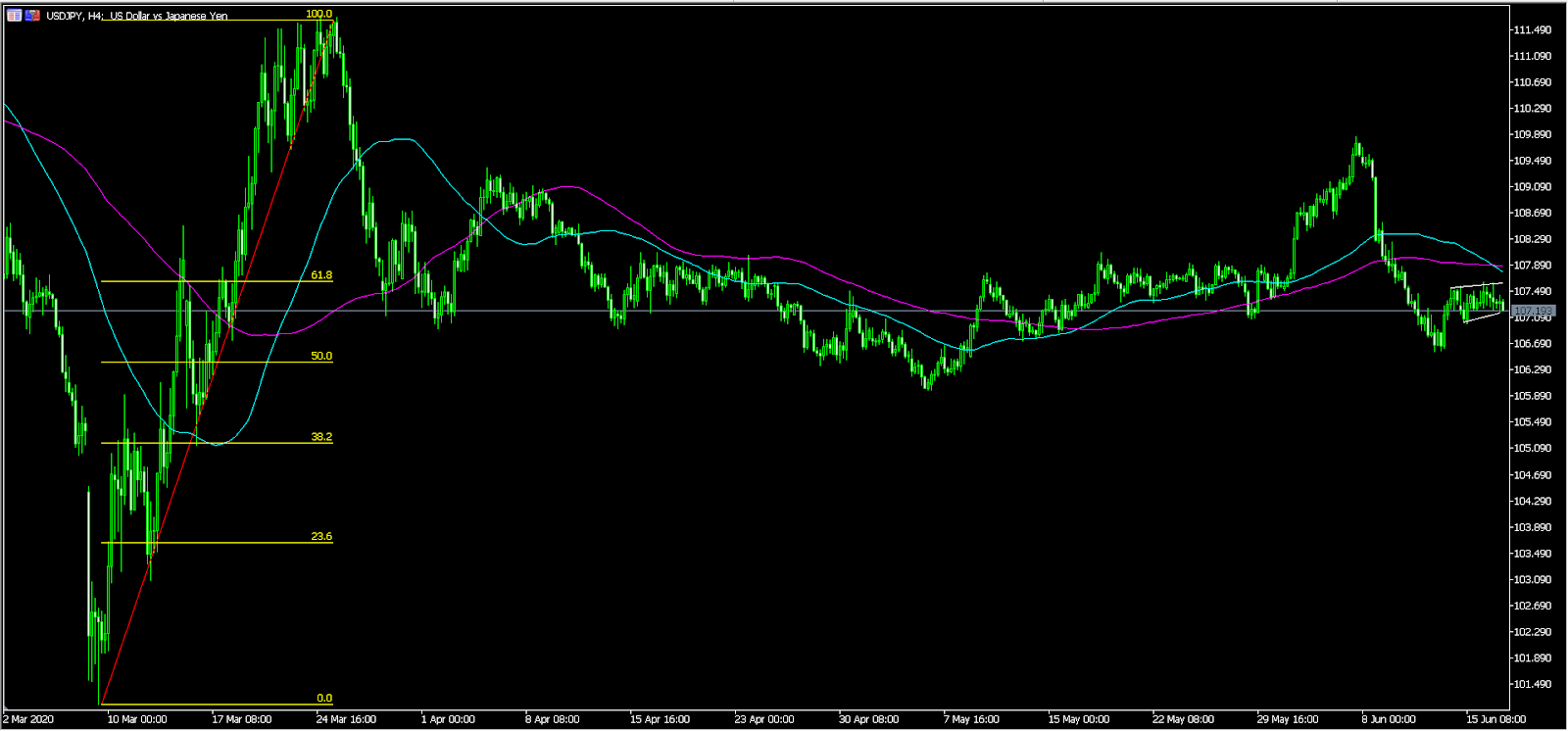1568x731 pixels.
Task: Click the 8 Apr 08:00 time label
Action: pyautogui.click(x=553, y=719)
